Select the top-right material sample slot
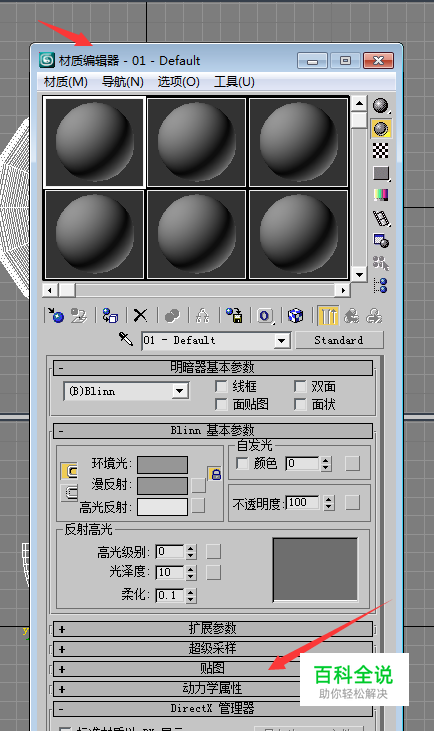The image size is (434, 731). 299,142
